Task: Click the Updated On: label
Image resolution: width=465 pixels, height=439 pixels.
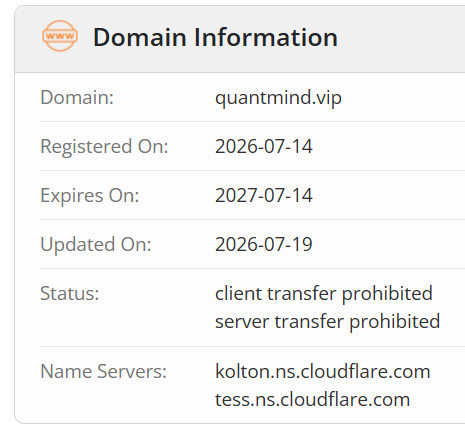Action: tap(96, 244)
